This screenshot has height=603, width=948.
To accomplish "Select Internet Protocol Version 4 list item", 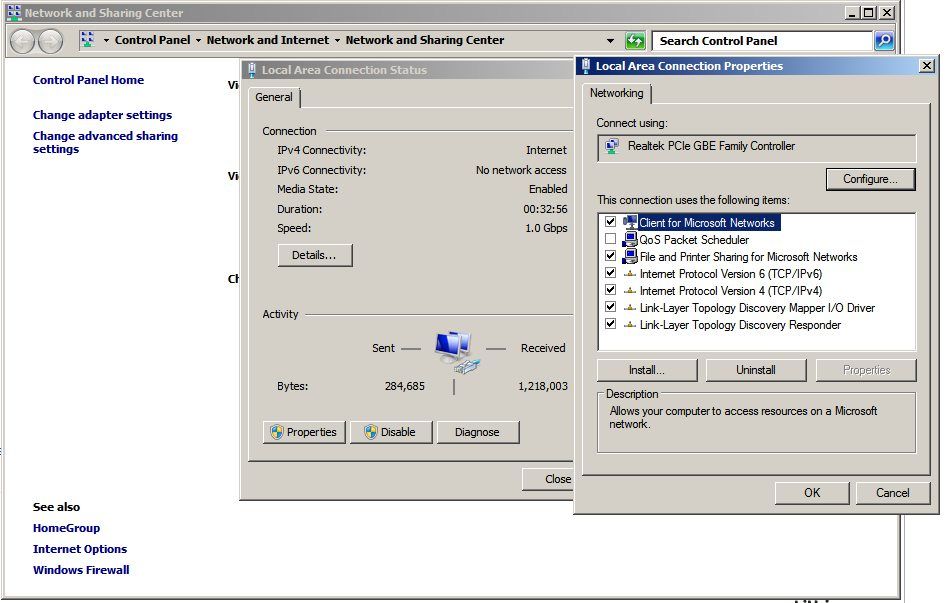I will [x=730, y=291].
